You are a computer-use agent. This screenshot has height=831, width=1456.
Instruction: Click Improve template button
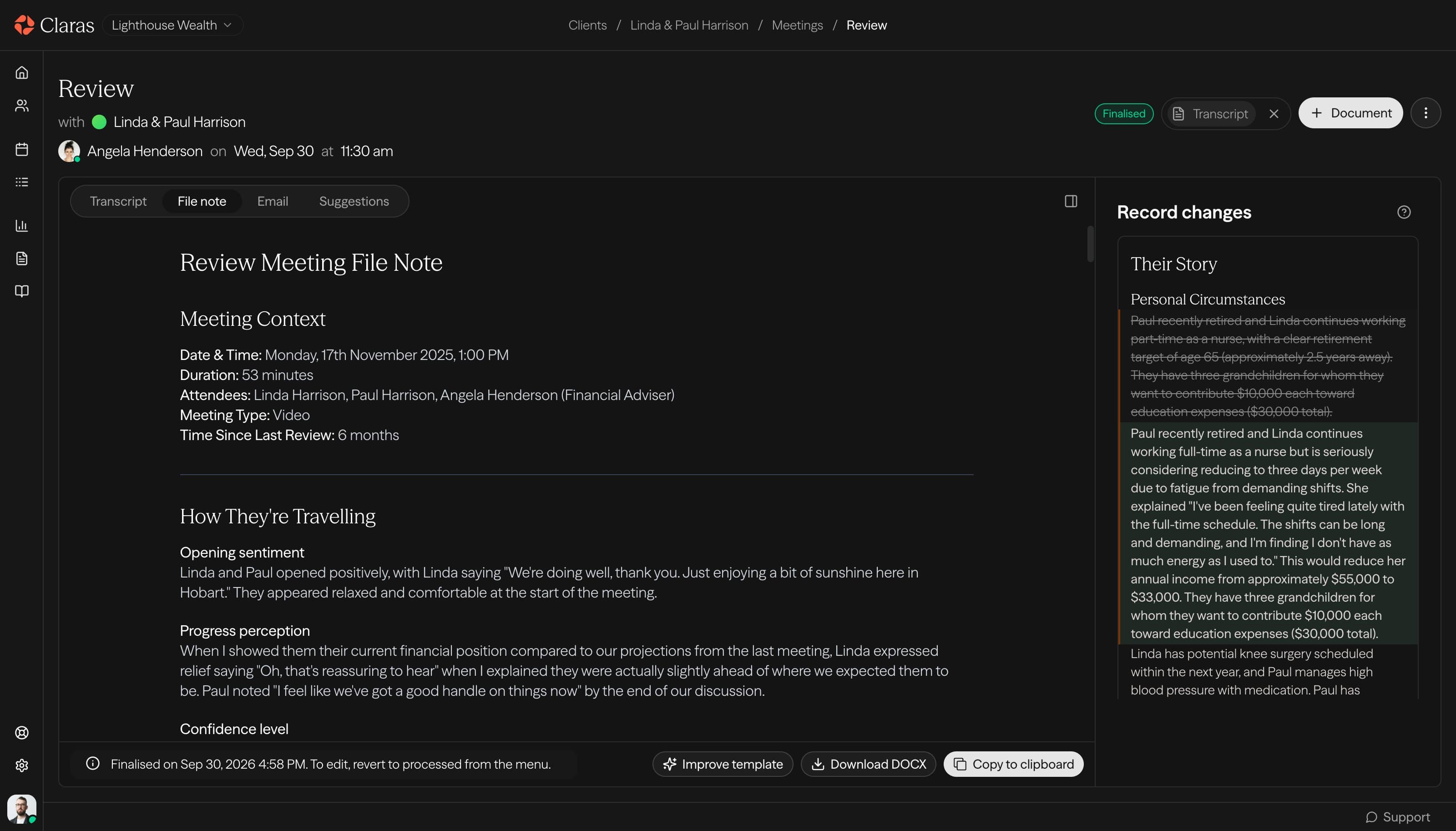(722, 764)
